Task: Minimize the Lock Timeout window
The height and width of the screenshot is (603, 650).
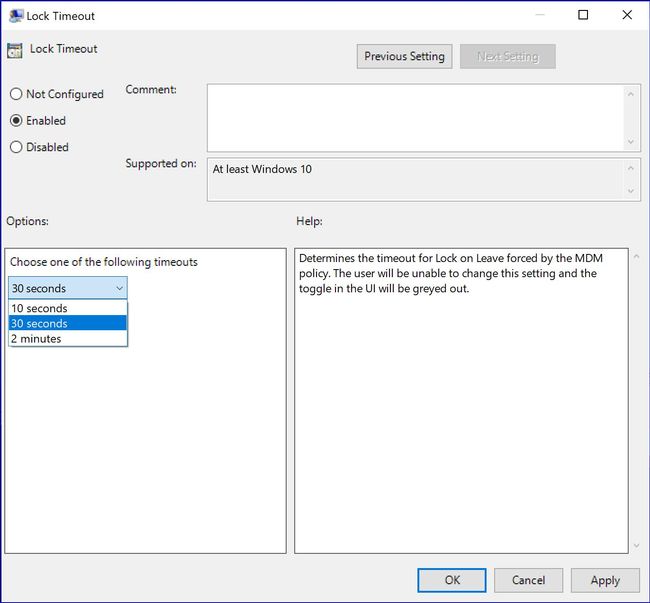Action: coord(540,15)
